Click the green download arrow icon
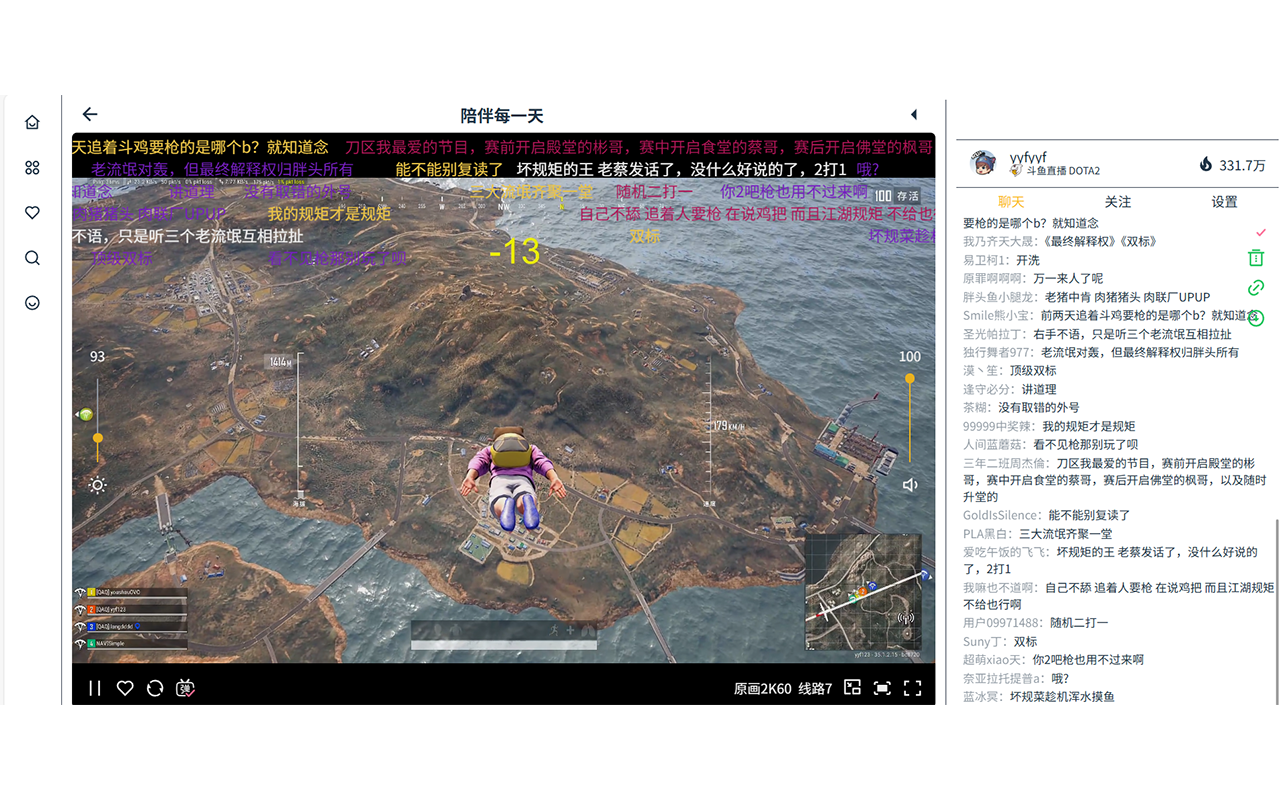Screen dimensions: 1280x800 pos(1257,318)
